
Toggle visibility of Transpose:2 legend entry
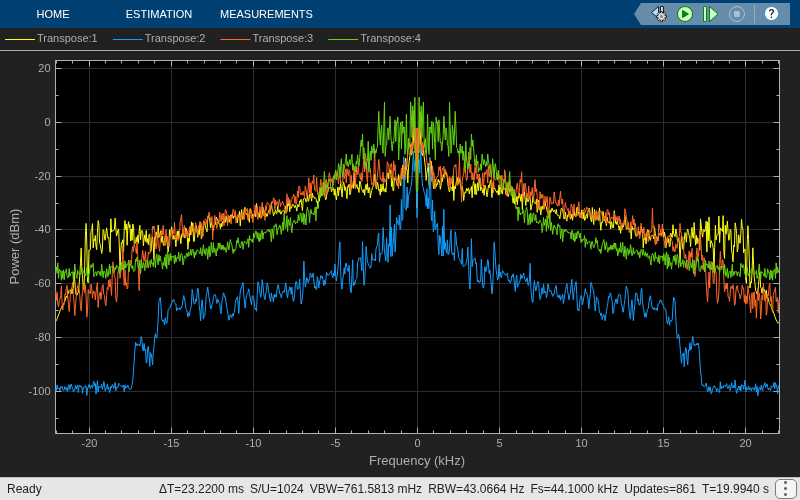tap(159, 38)
